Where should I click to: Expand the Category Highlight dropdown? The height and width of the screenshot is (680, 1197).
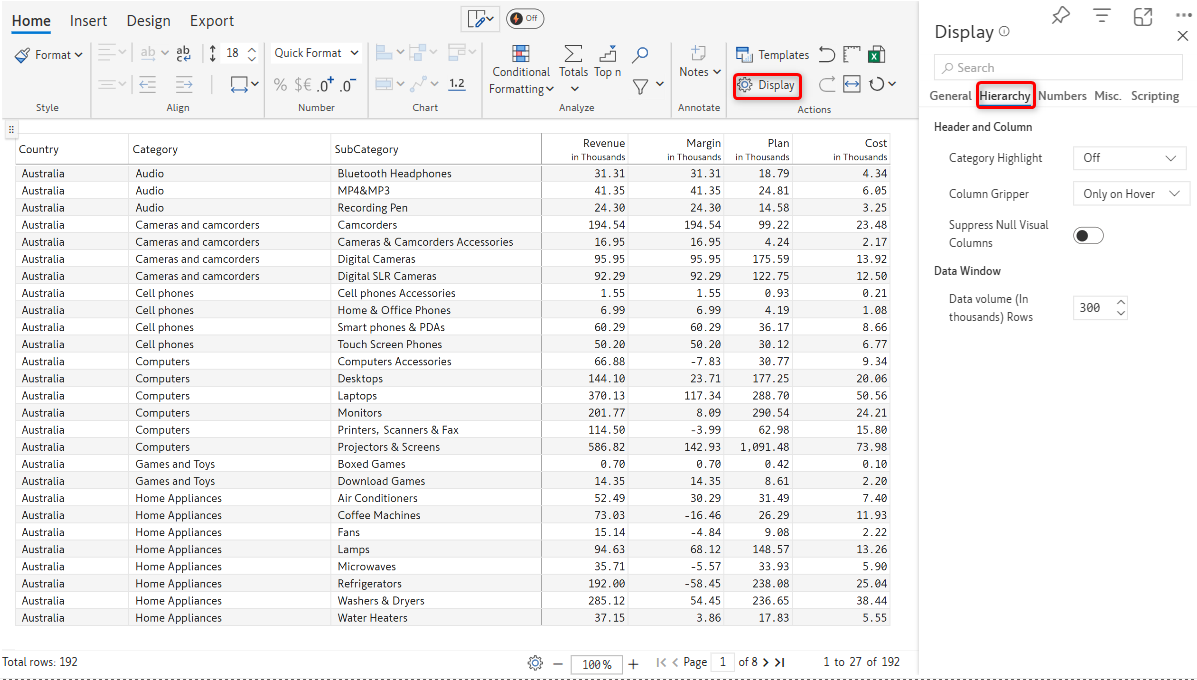pos(1128,158)
